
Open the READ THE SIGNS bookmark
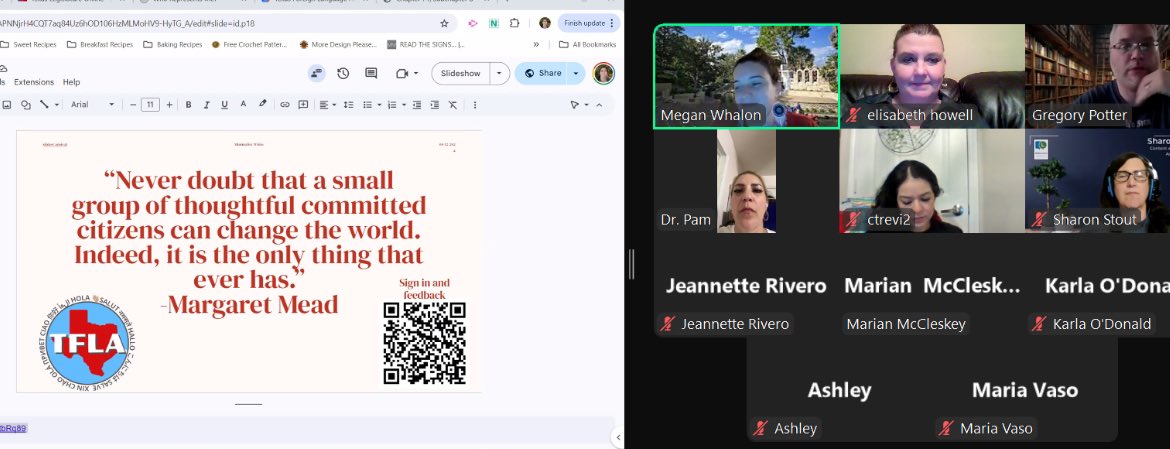pyautogui.click(x=426, y=45)
